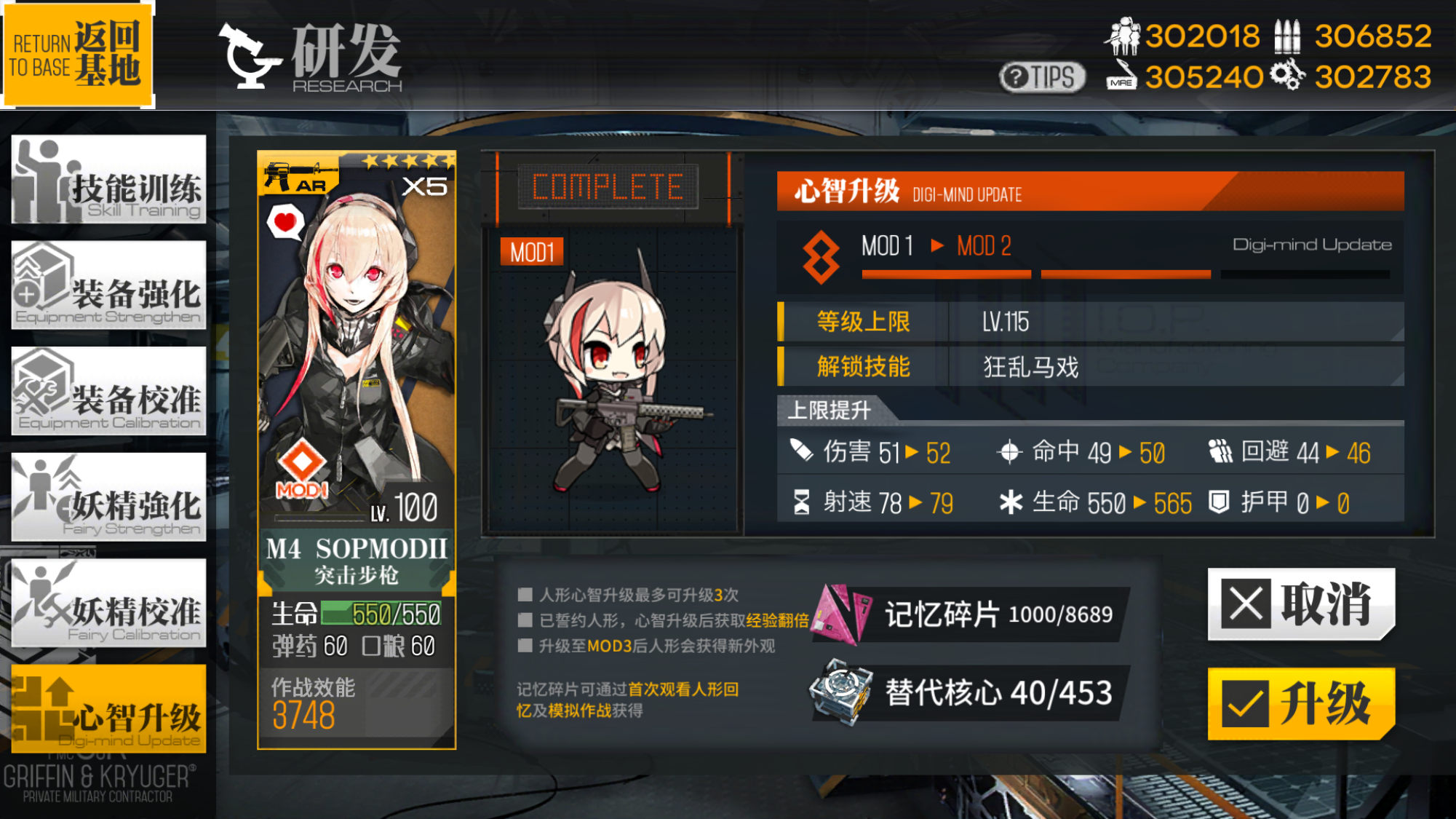The width and height of the screenshot is (1456, 819).
Task: Select the Digi-mind Update tab
Action: [108, 708]
